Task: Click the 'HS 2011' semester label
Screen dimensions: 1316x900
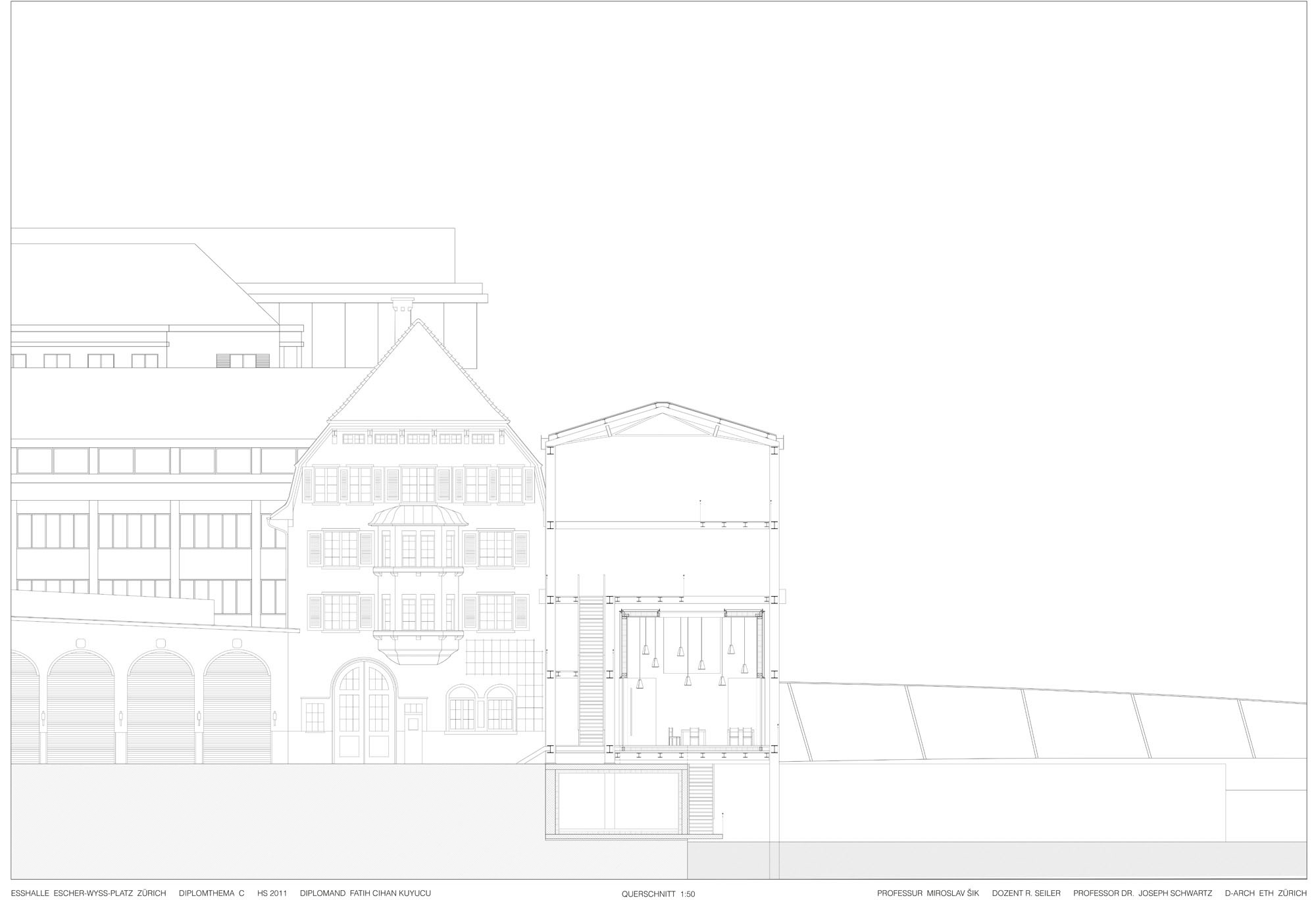Action: pos(272,893)
